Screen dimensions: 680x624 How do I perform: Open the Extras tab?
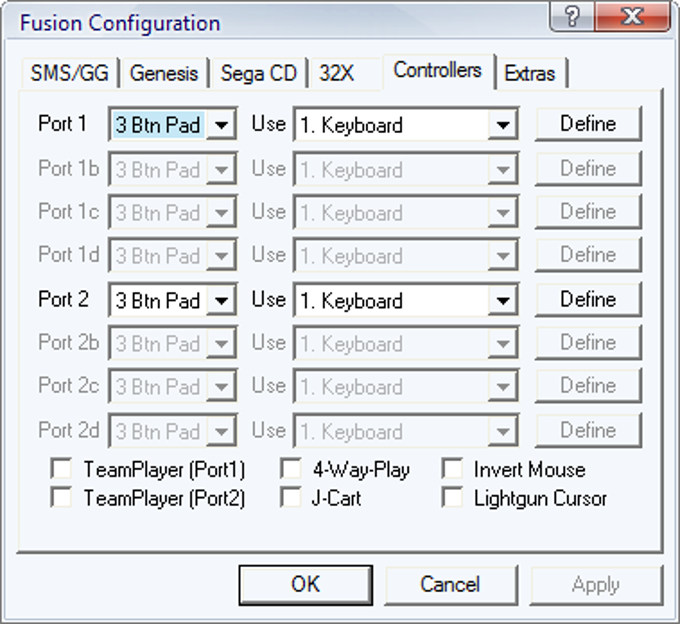coord(530,73)
